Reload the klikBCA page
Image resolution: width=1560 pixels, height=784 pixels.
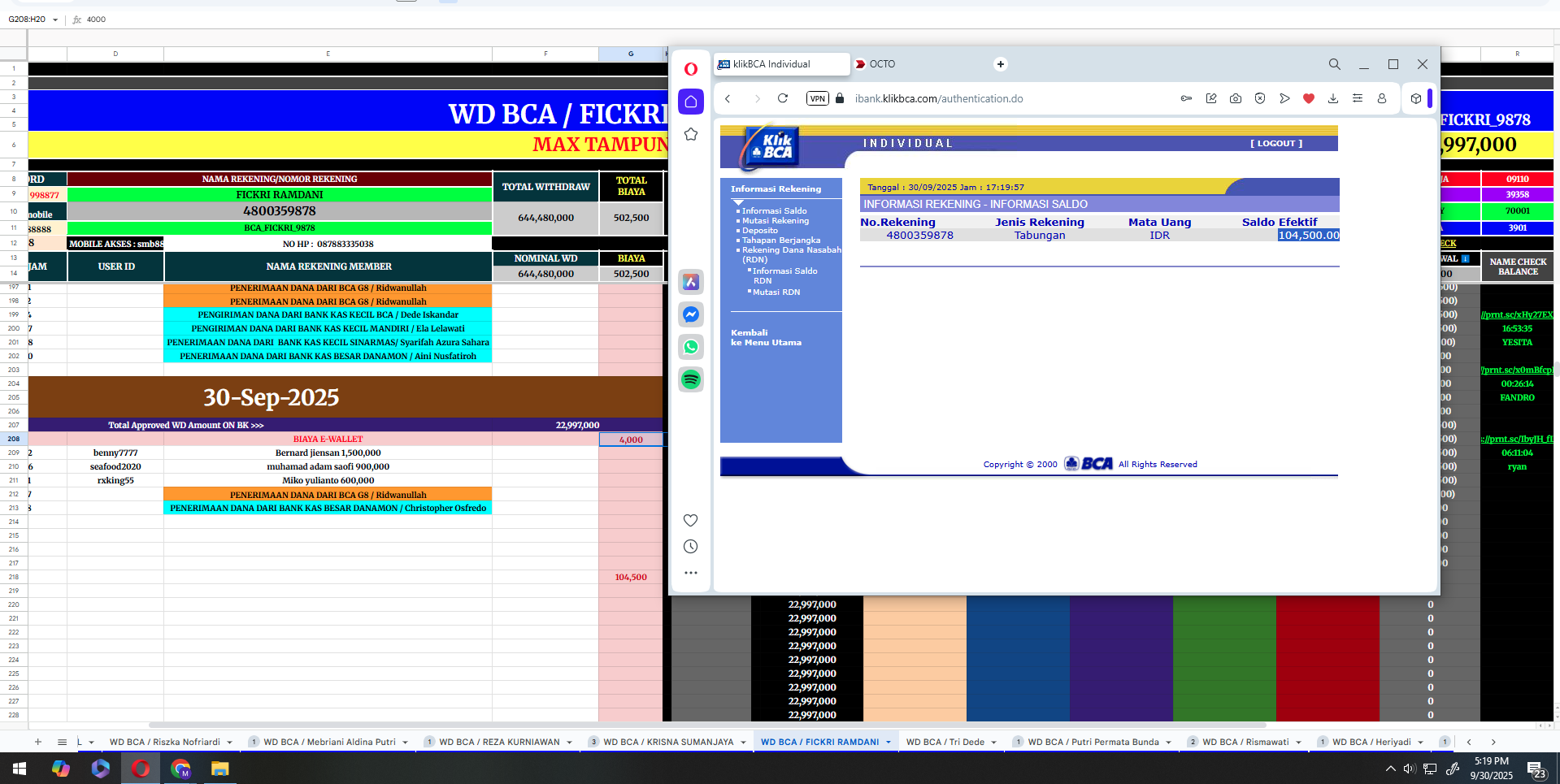point(783,98)
